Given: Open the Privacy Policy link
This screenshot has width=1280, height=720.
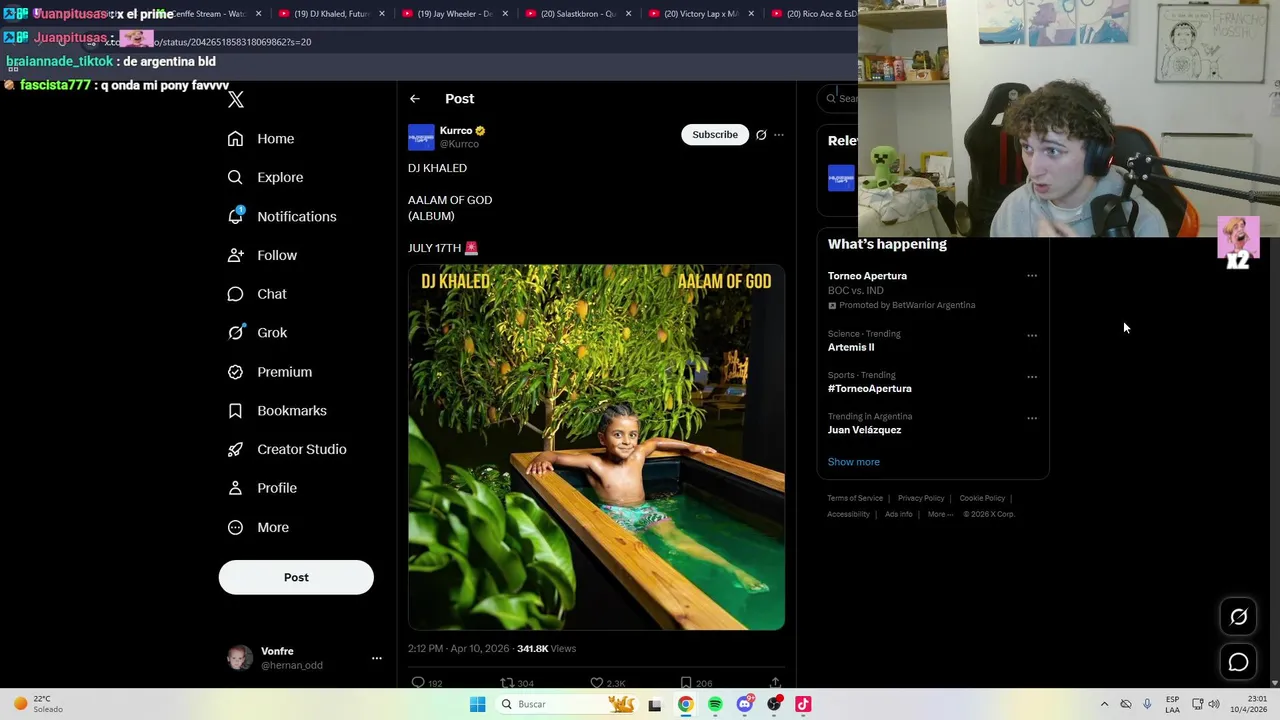Looking at the screenshot, I should pyautogui.click(x=921, y=498).
